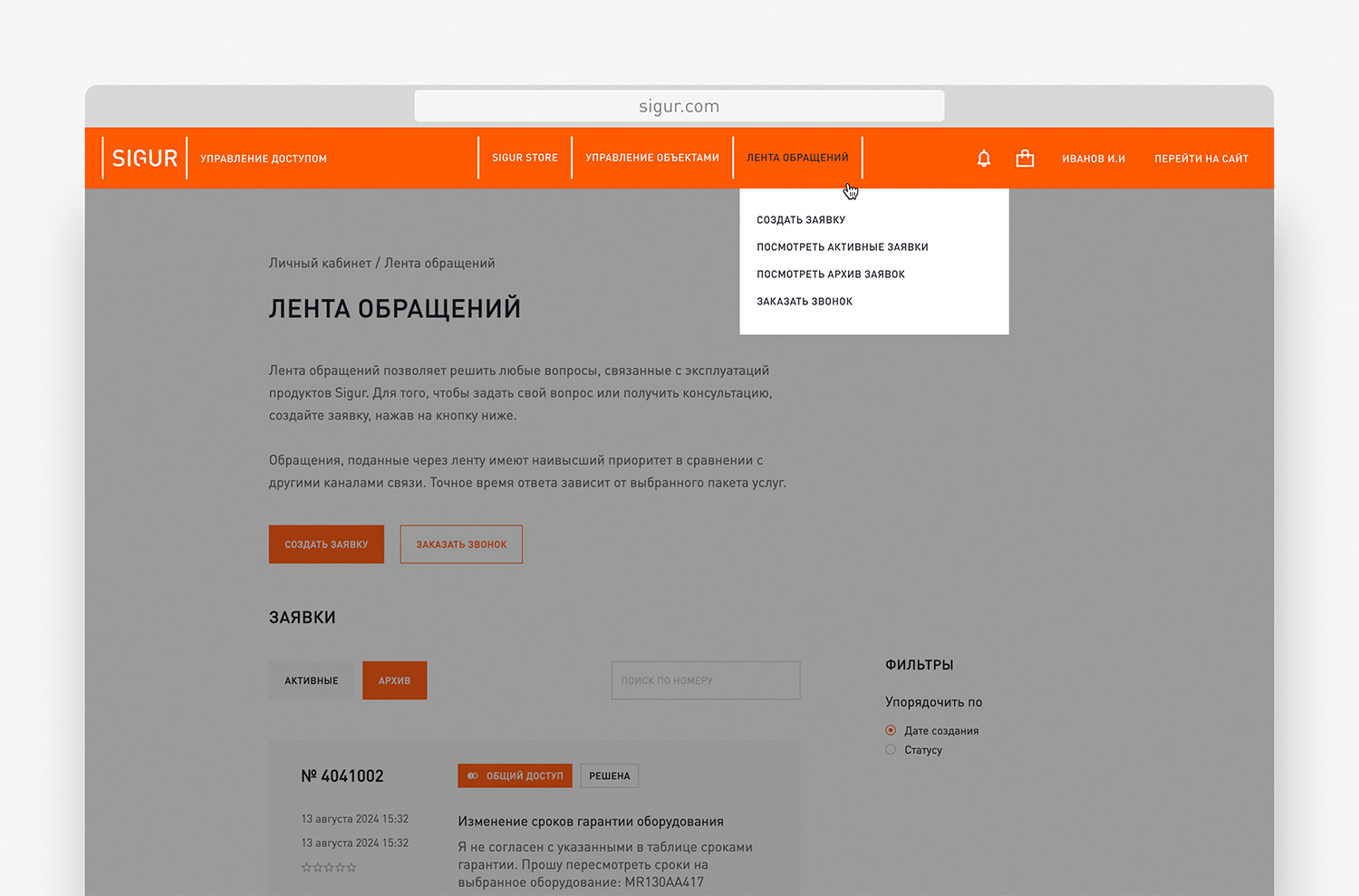Choose ПОСМОТРЕТЬ АРХИВ ЗАЯВОК menu entry
This screenshot has height=896, width=1359.
pos(831,274)
